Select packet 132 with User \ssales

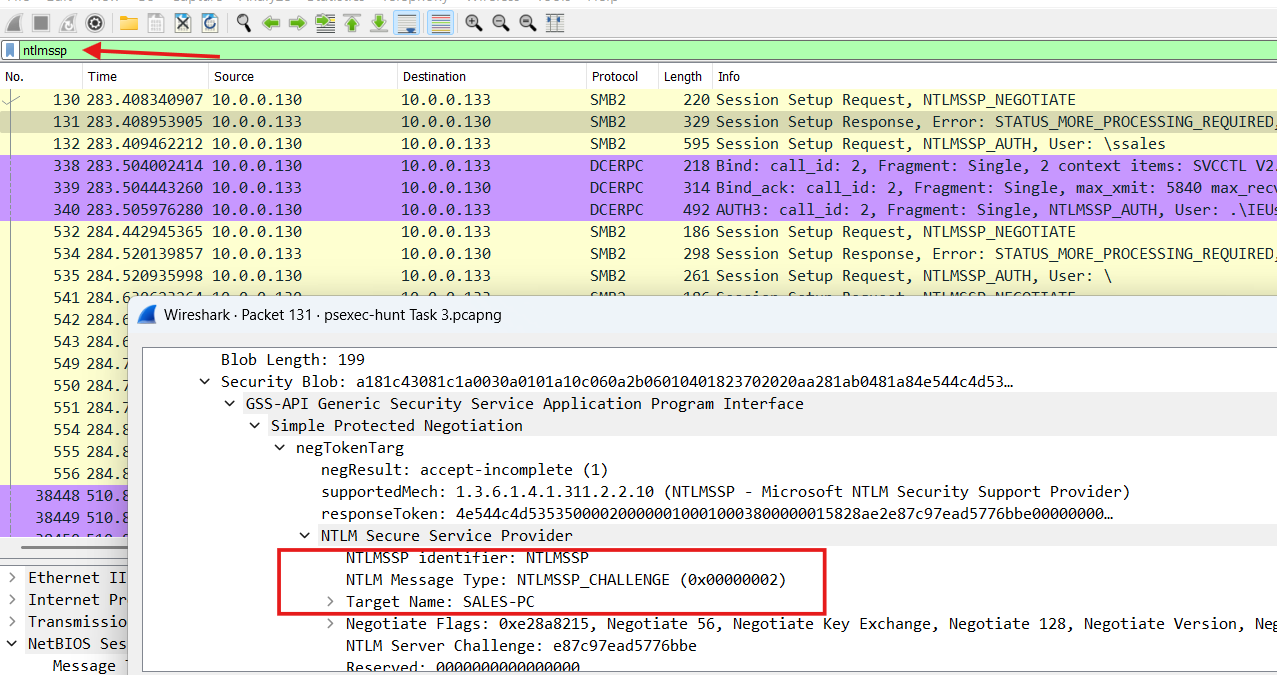638,144
